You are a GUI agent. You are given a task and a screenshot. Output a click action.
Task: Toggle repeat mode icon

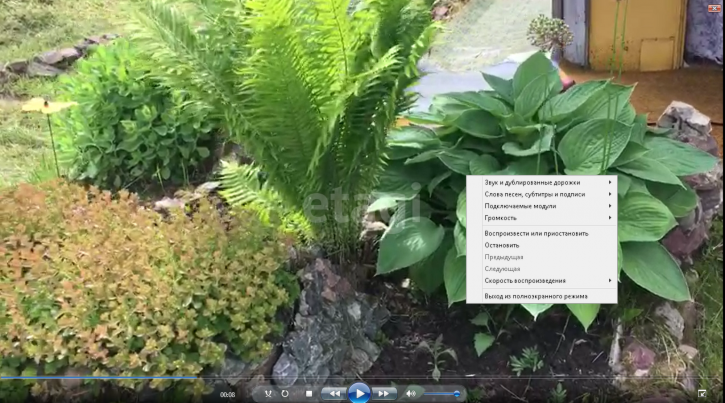[x=285, y=394]
